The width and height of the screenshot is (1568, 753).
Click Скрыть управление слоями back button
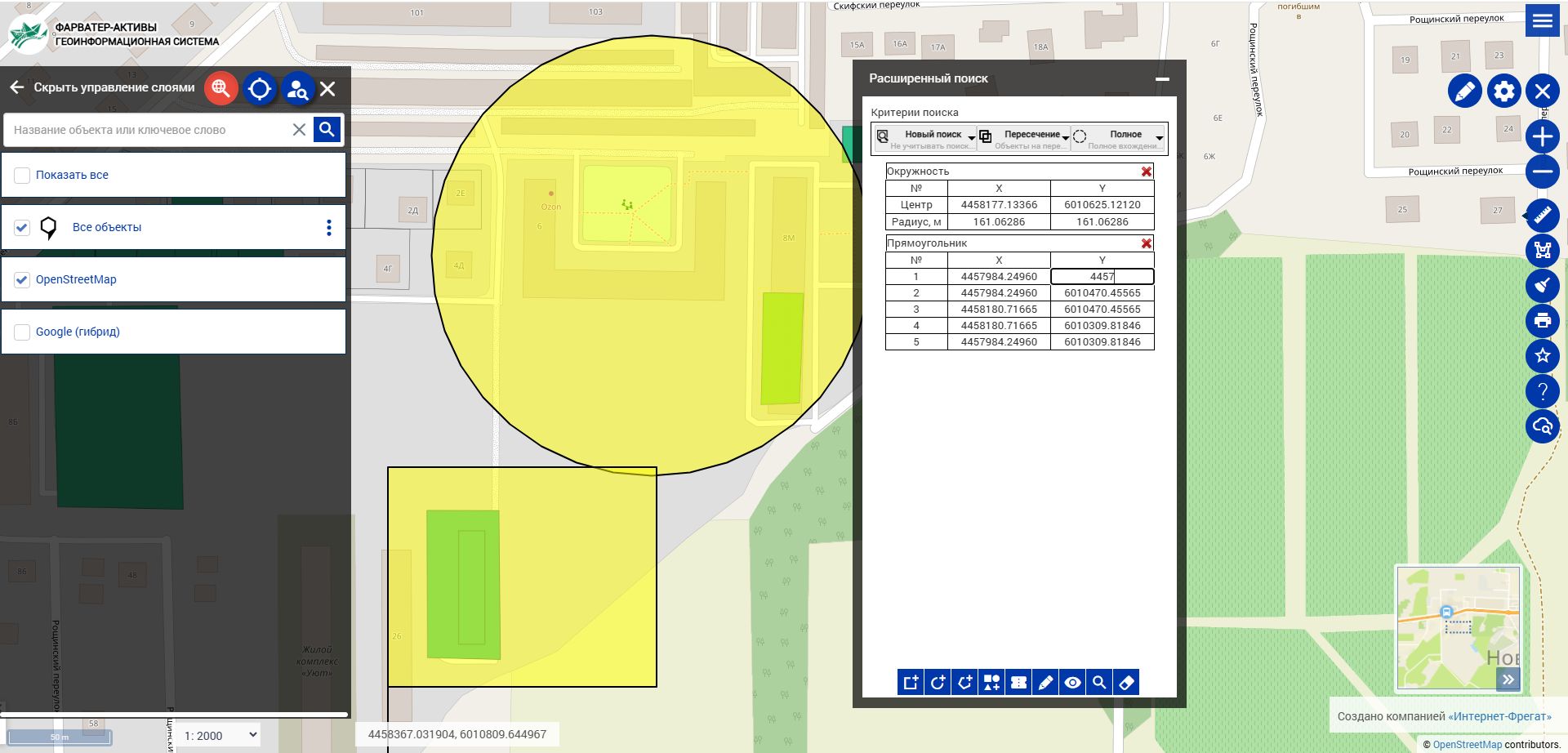[x=17, y=87]
